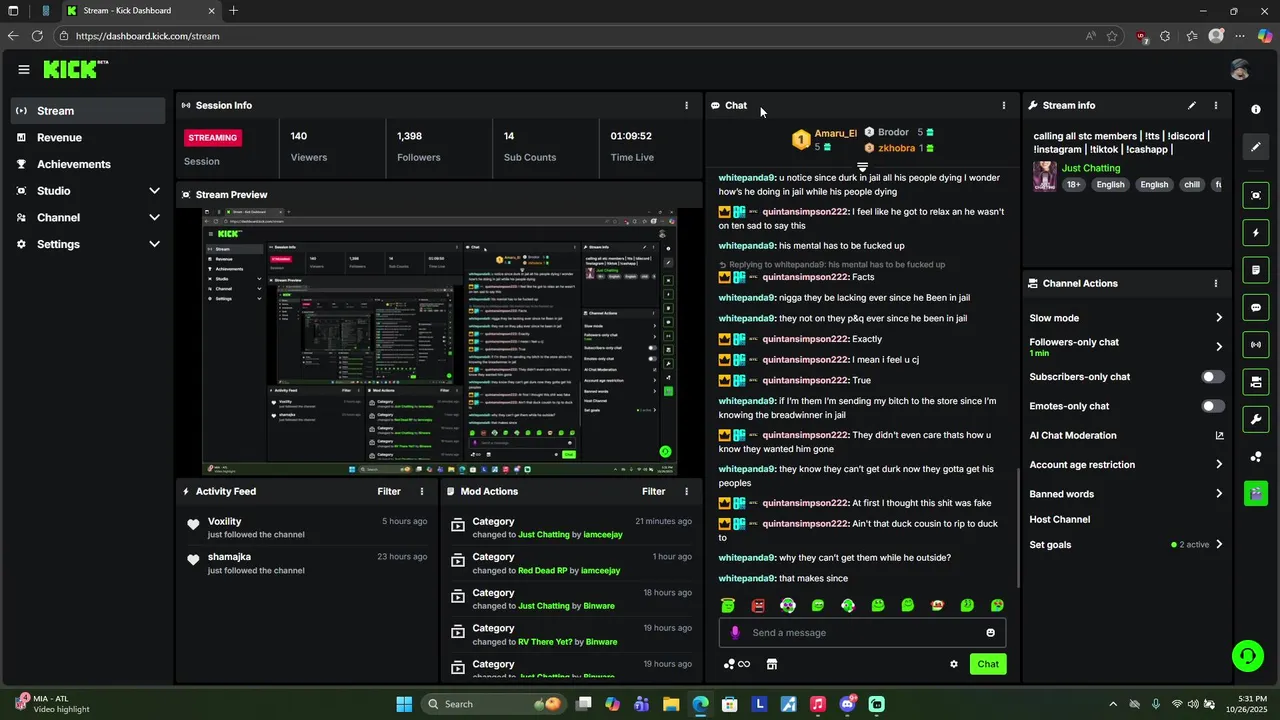This screenshot has width=1280, height=720.
Task: Click the chat panel scrollbar
Action: click(x=1017, y=527)
